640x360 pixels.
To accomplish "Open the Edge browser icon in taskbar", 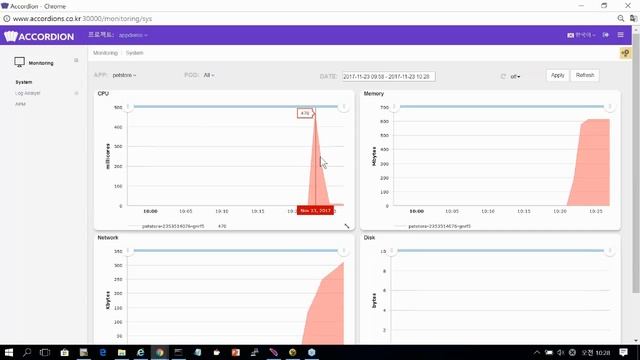I will point(102,353).
